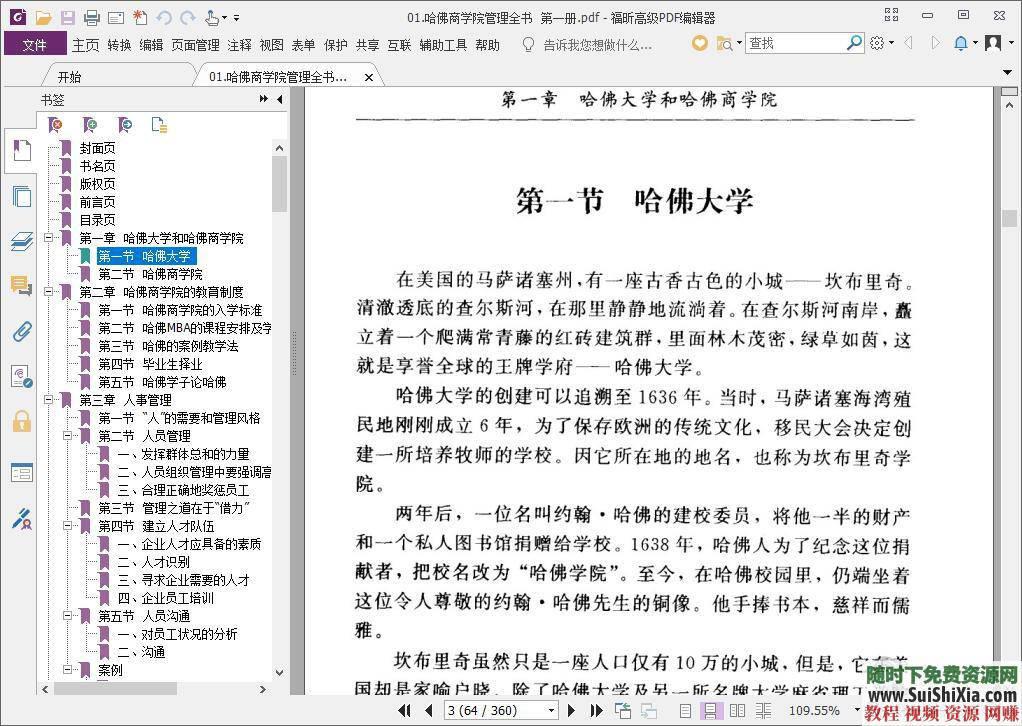The height and width of the screenshot is (726, 1022).
Task: Open the 注释 ribbon tab
Action: pos(239,44)
